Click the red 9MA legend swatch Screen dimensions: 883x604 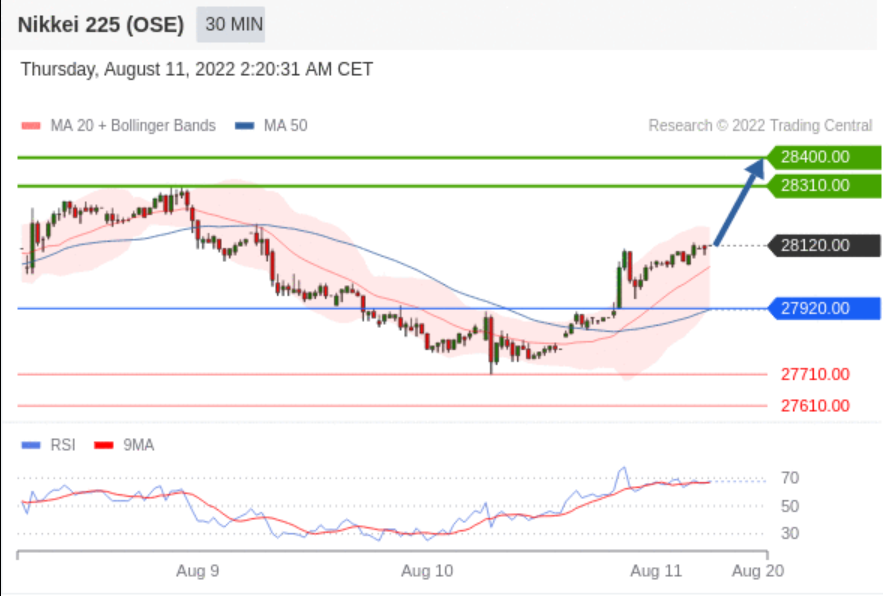pos(104,445)
